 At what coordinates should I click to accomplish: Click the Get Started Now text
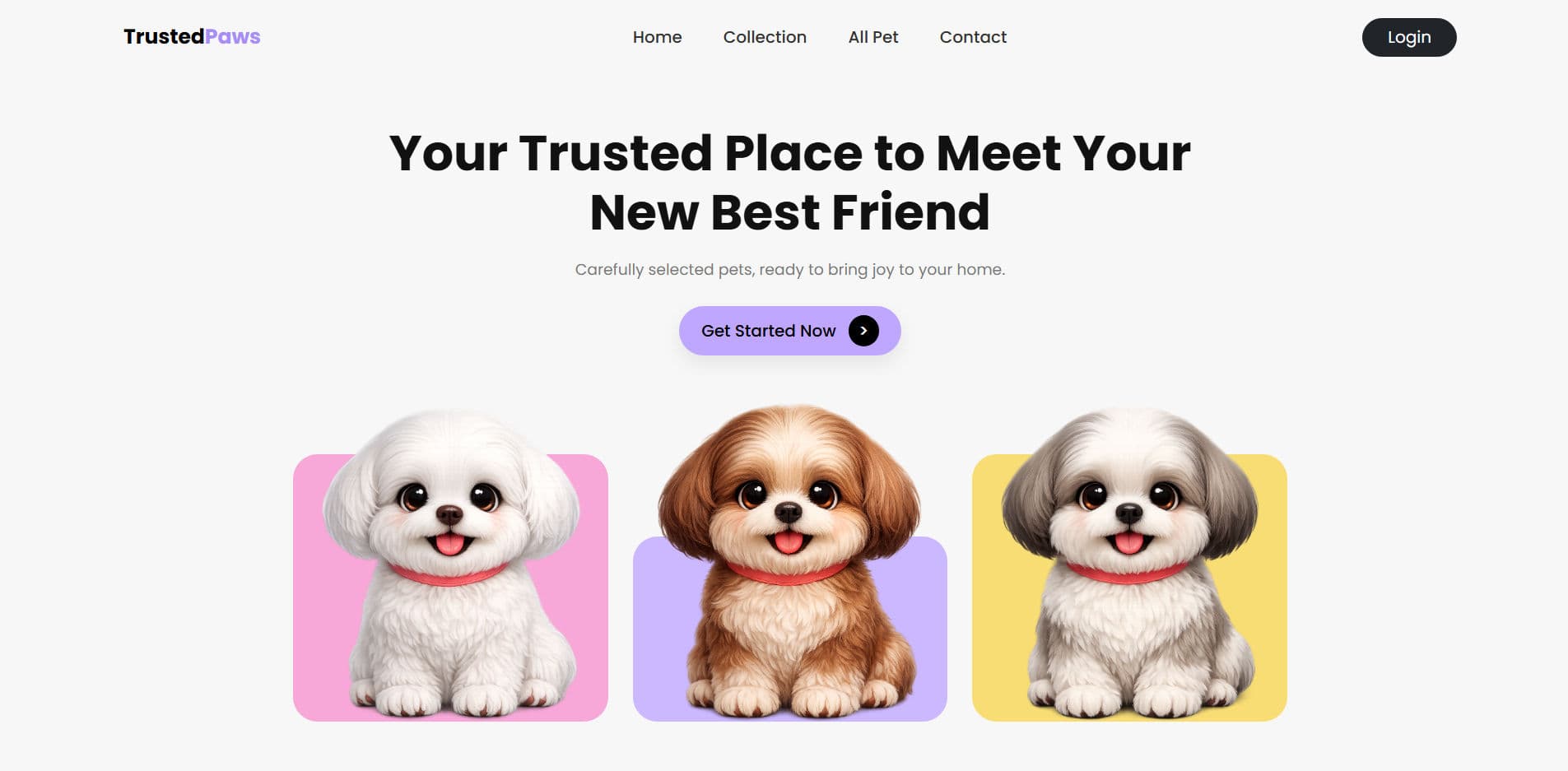(x=768, y=331)
